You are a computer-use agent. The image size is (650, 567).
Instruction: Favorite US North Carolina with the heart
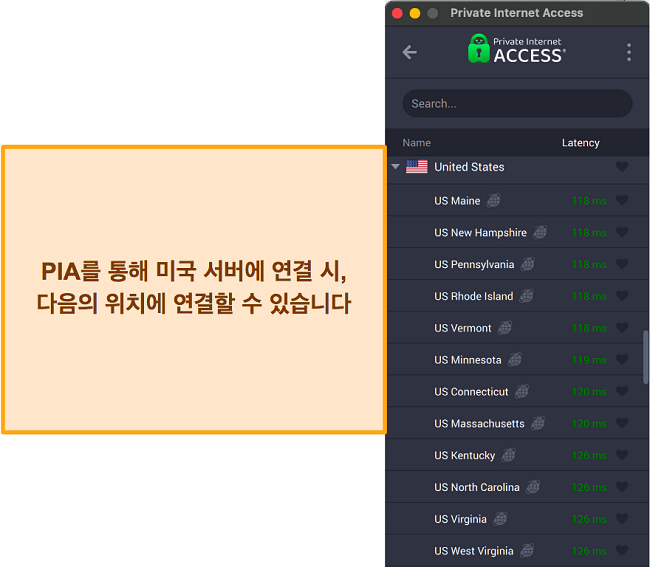(622, 487)
